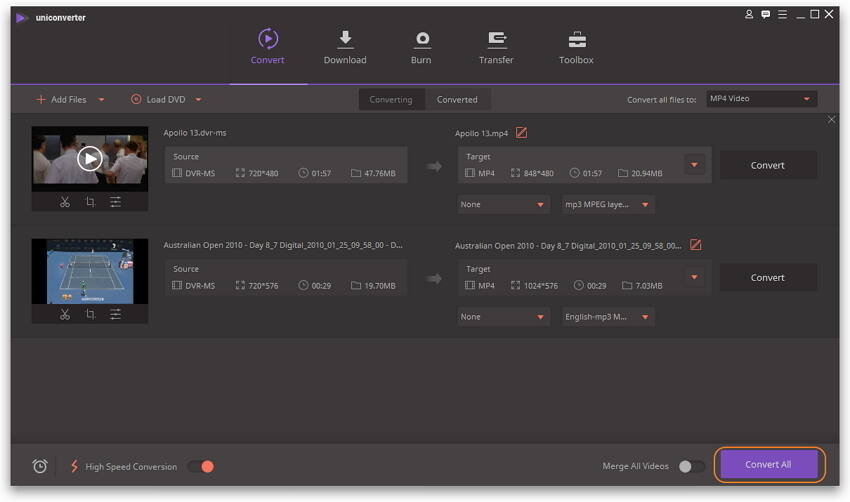
Task: Open crop tool for Australian Open video
Action: coord(90,314)
